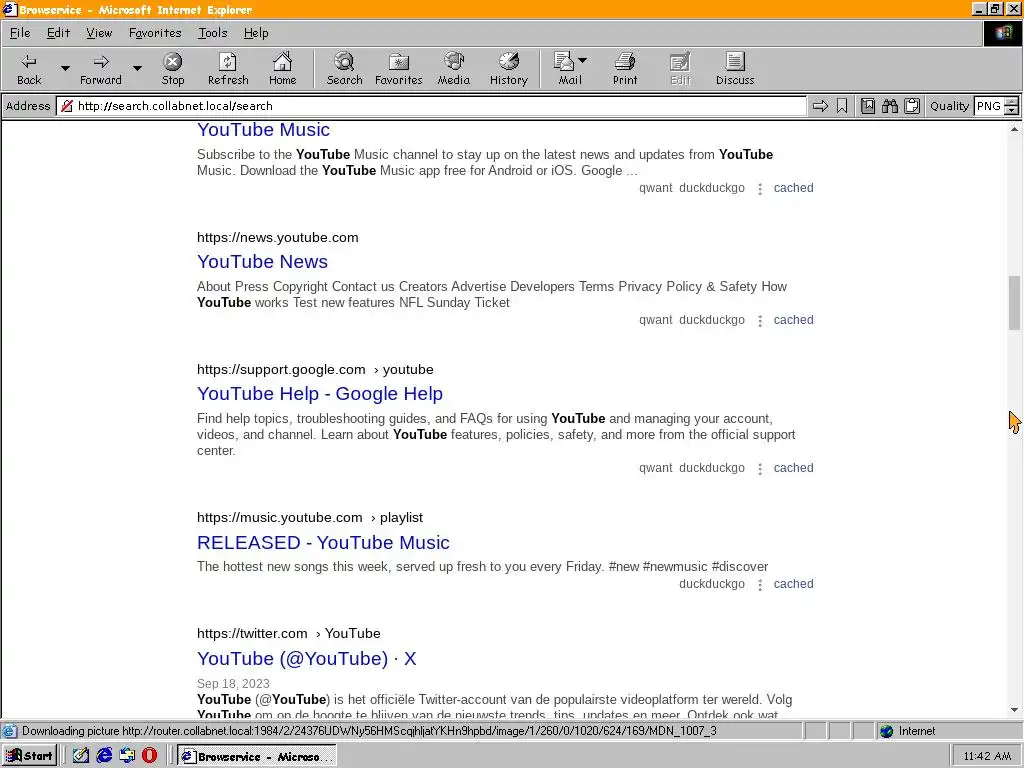The width and height of the screenshot is (1024, 768).
Task: Expand options for YouTube News result
Action: pos(760,321)
